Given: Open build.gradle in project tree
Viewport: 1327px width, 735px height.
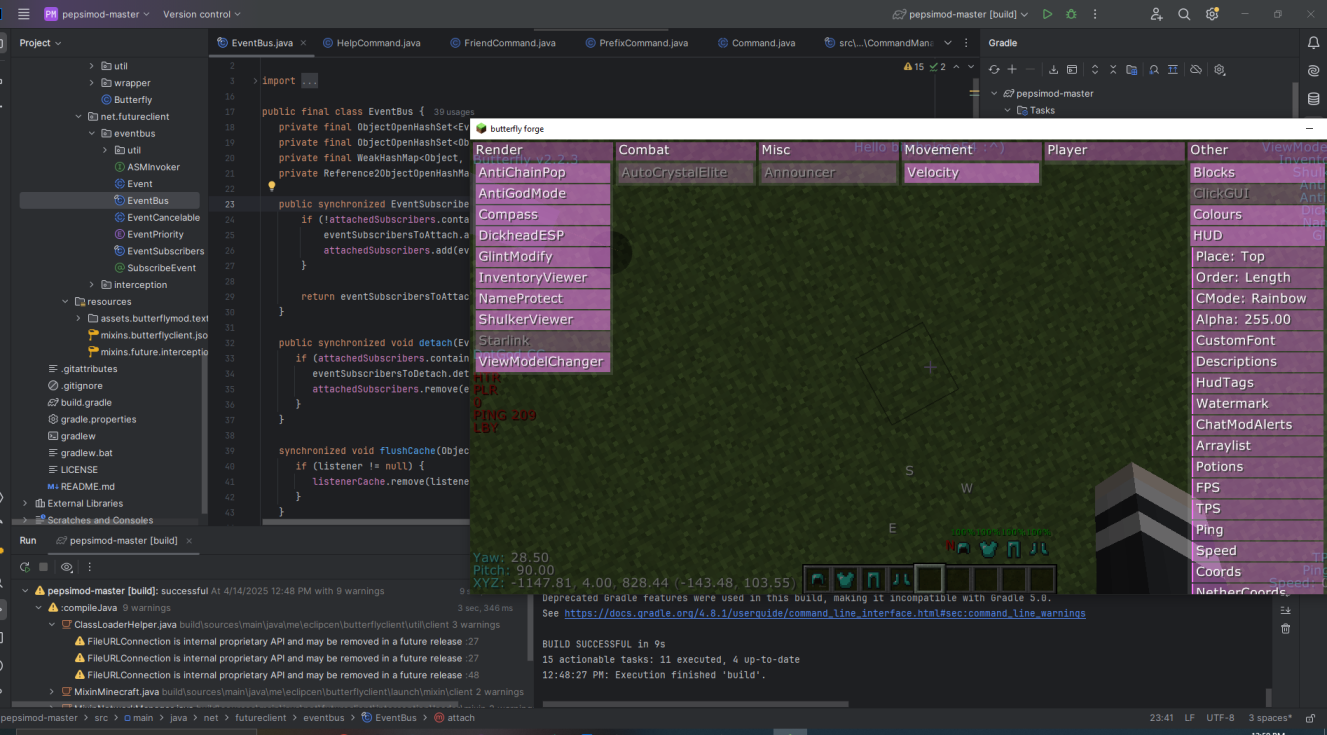Looking at the screenshot, I should (85, 402).
